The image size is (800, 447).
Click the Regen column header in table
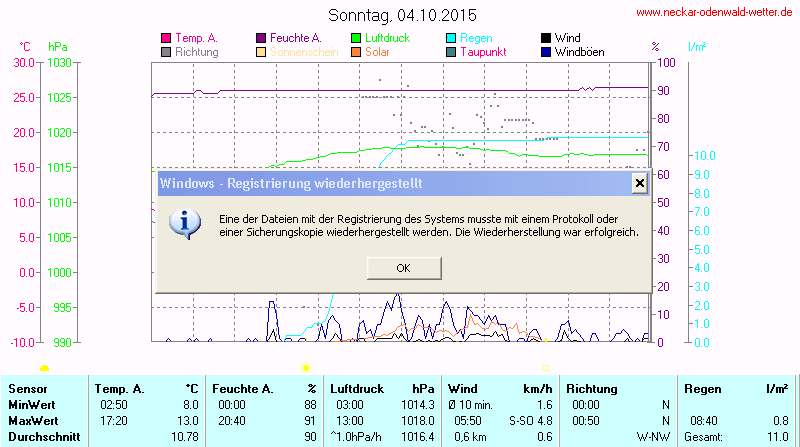point(701,388)
